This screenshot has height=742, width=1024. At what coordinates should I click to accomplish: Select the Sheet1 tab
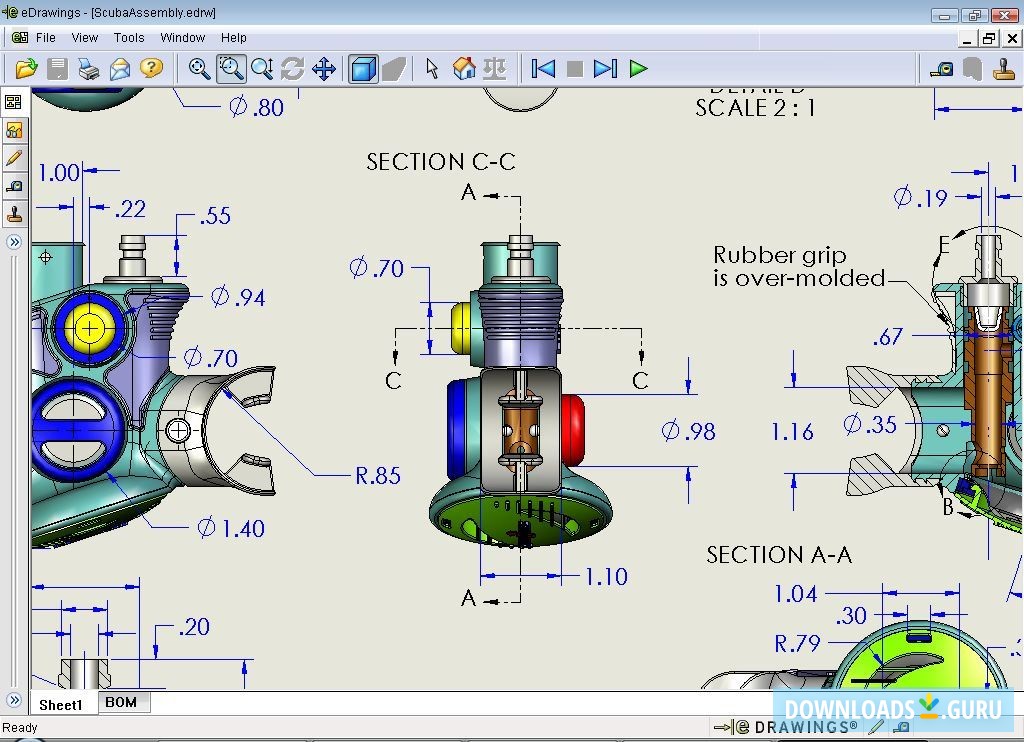[x=61, y=704]
